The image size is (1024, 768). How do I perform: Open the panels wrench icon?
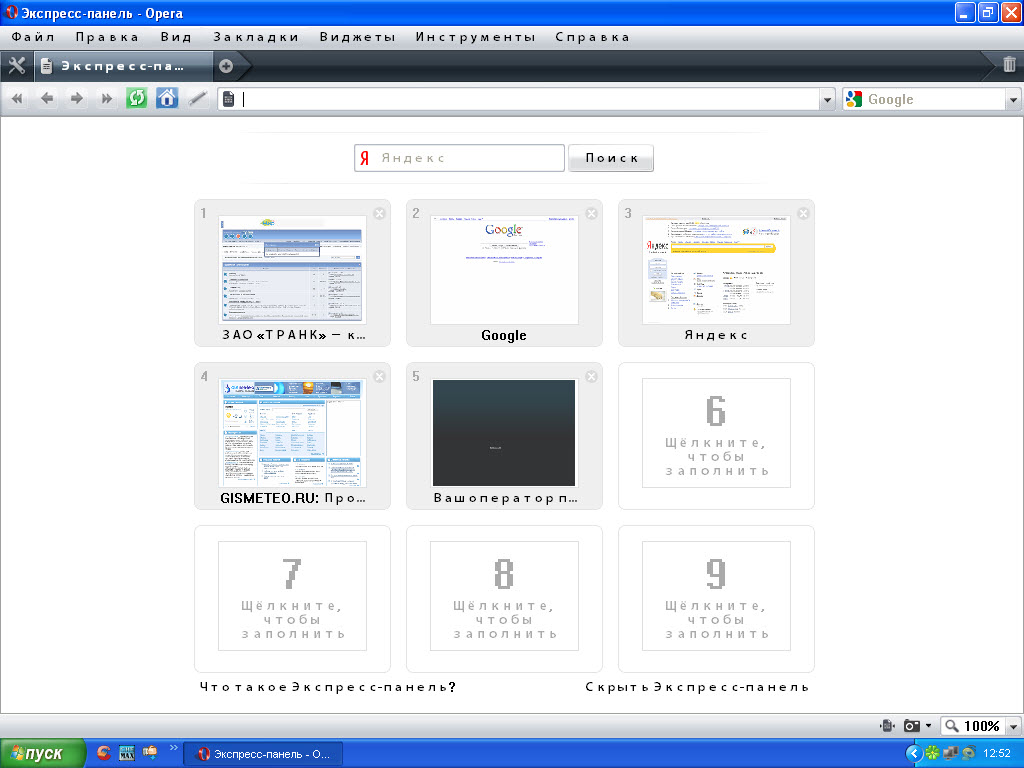pyautogui.click(x=16, y=66)
